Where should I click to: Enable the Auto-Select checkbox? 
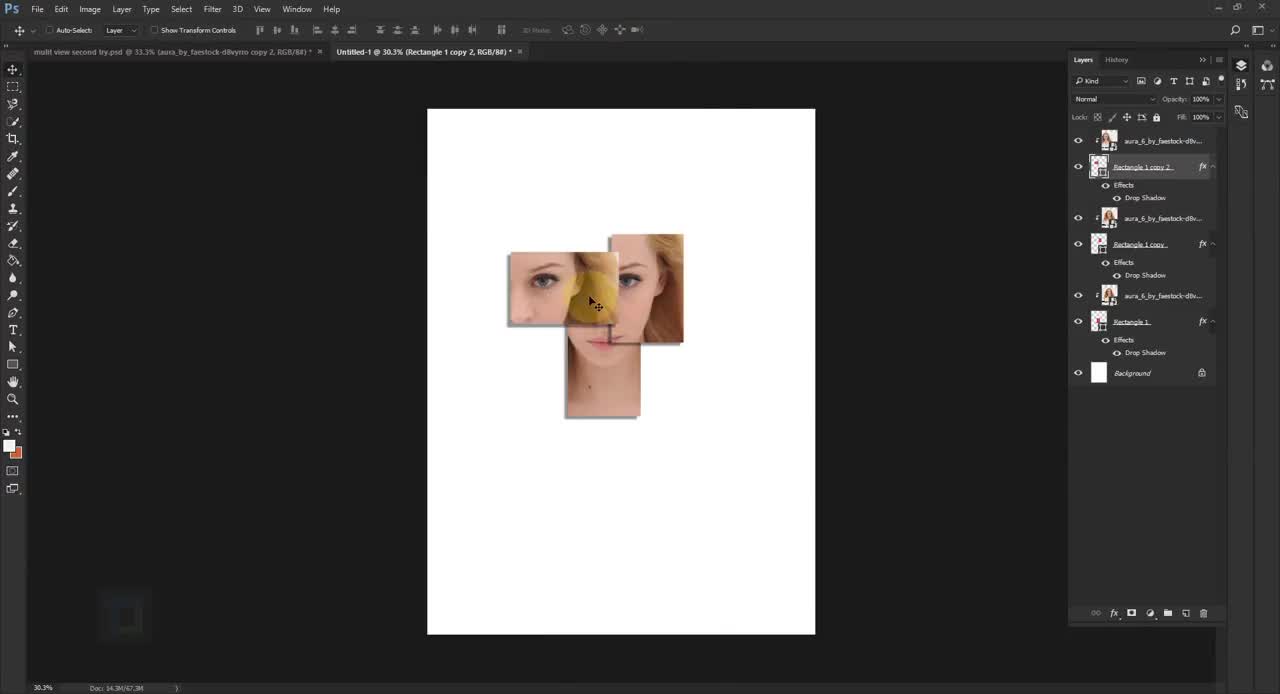click(x=50, y=30)
